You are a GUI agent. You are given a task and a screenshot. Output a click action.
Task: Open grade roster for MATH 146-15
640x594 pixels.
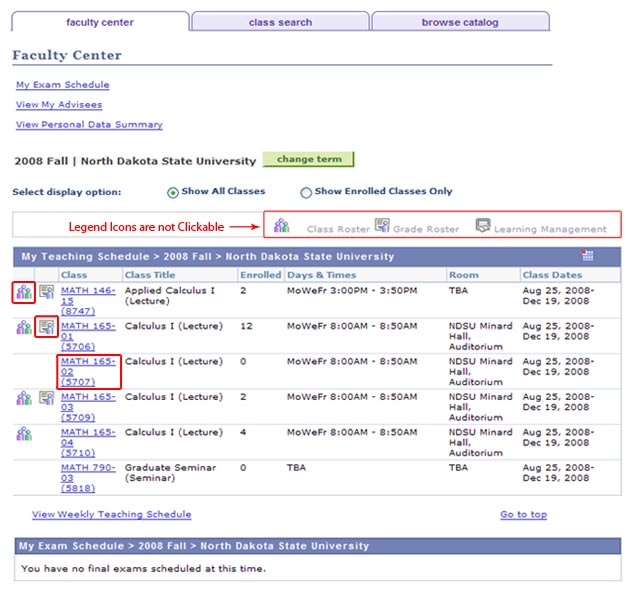pyautogui.click(x=46, y=291)
